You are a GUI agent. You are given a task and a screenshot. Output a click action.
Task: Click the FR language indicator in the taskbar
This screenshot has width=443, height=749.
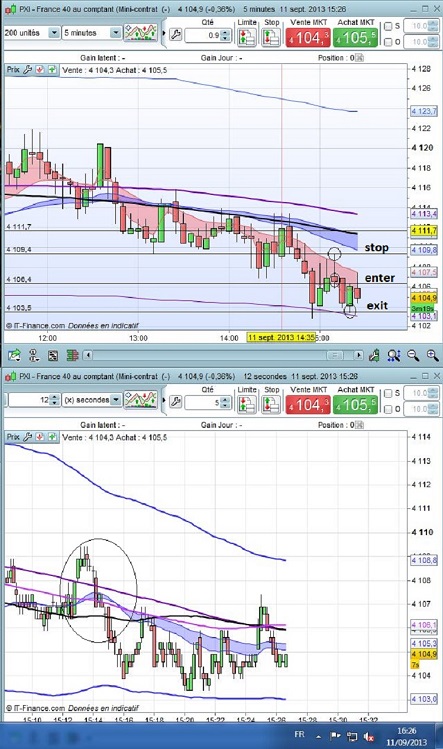pyautogui.click(x=299, y=734)
